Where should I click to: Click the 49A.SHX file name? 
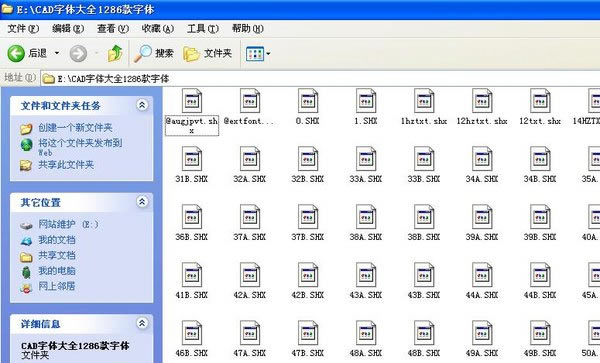point(482,353)
